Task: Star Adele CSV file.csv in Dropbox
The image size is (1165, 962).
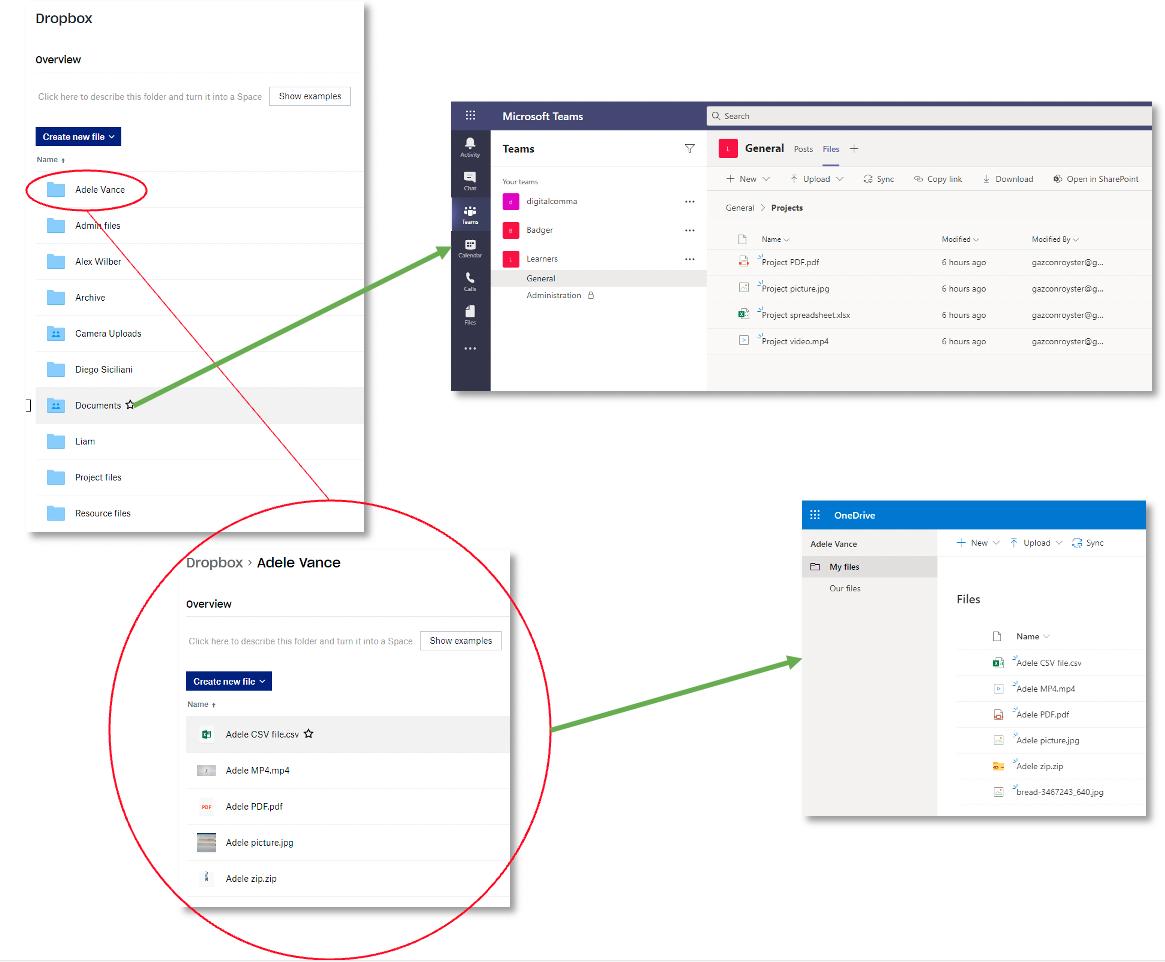Action: 308,734
